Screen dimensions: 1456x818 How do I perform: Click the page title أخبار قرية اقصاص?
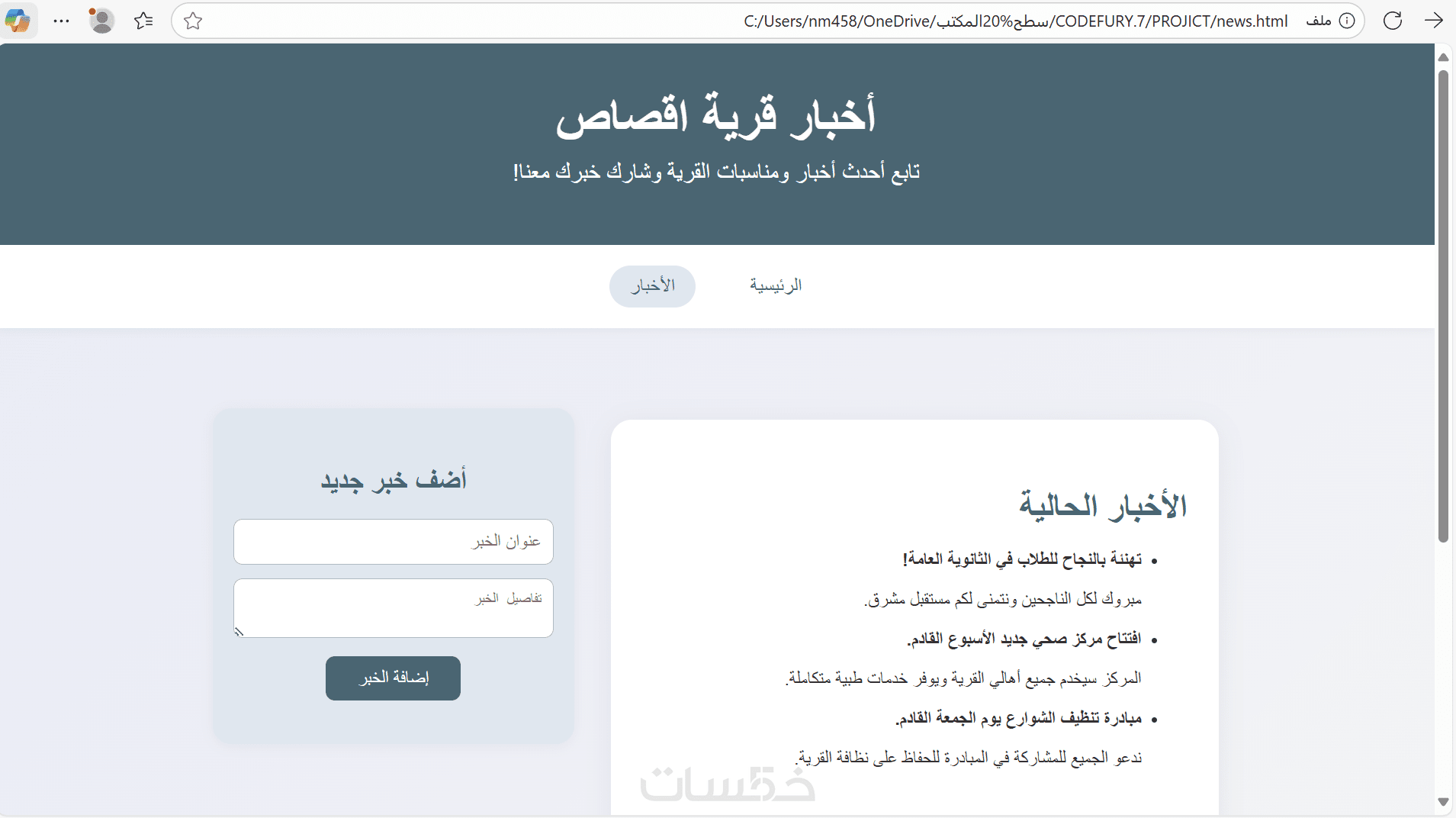pyautogui.click(x=716, y=115)
